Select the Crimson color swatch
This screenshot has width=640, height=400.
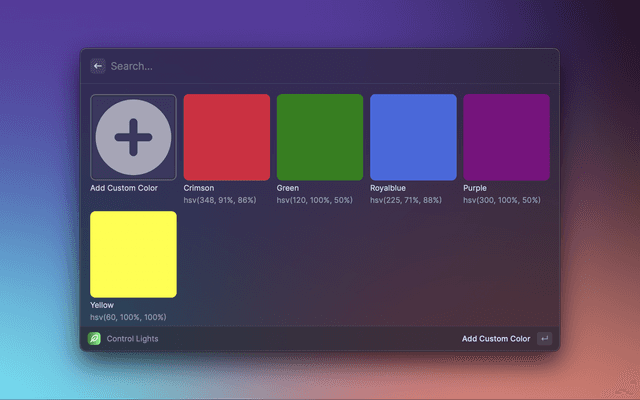point(226,137)
